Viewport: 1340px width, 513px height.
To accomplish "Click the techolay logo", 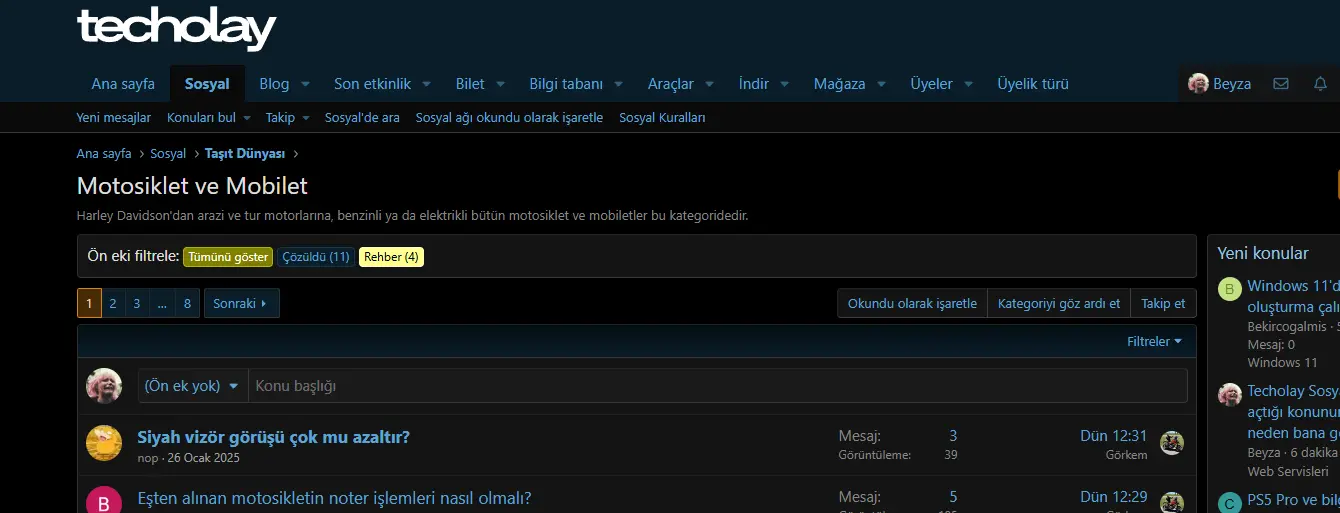I will click(176, 28).
